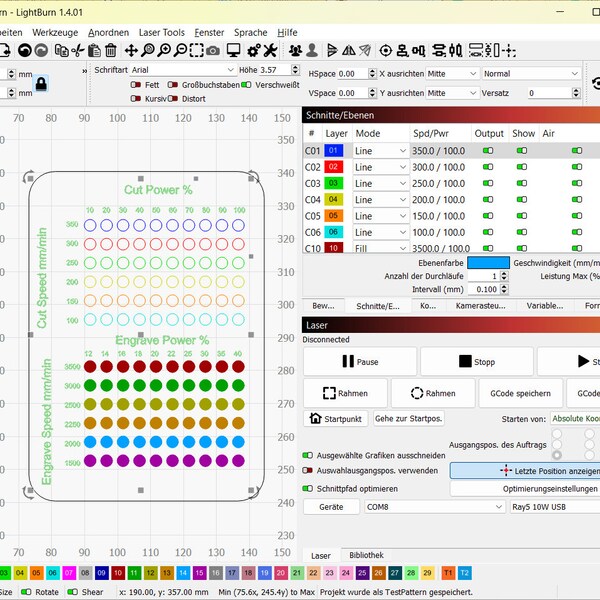Click the GCode speichern button
Image resolution: width=600 pixels, height=600 pixels.
click(x=520, y=393)
